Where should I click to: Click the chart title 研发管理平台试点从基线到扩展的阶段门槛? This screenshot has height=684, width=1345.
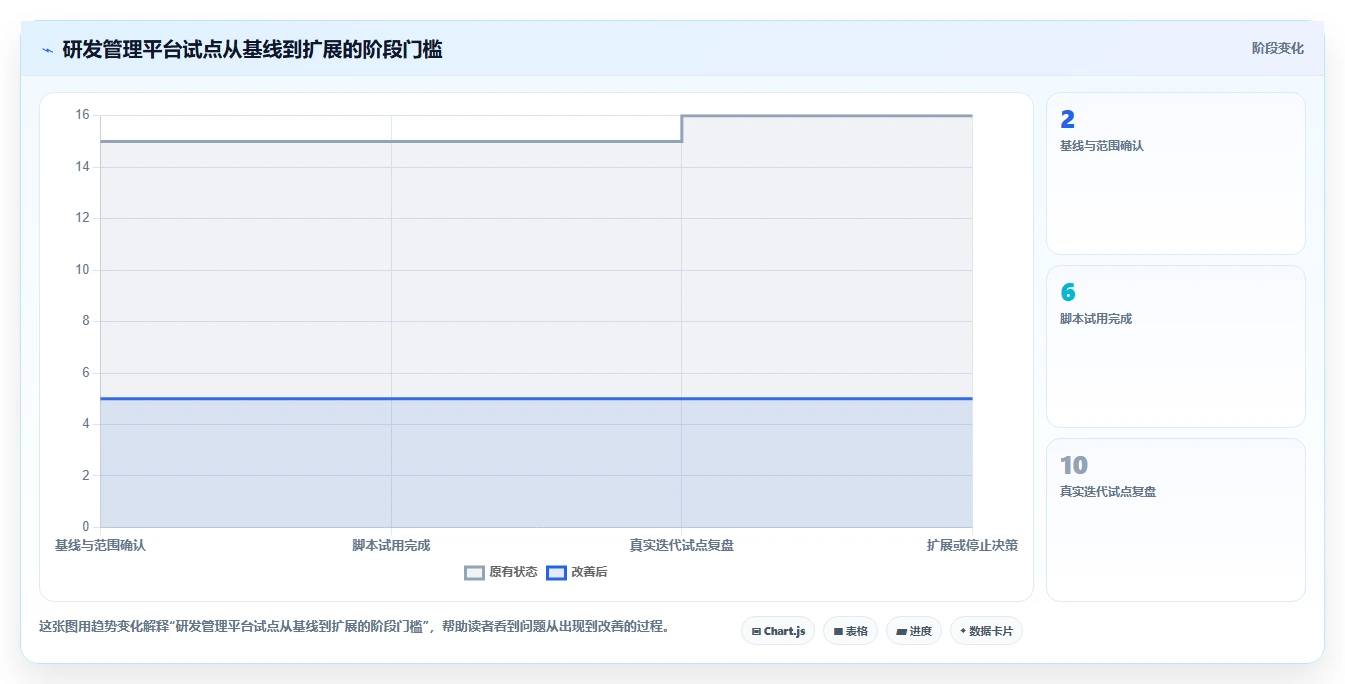coord(252,49)
